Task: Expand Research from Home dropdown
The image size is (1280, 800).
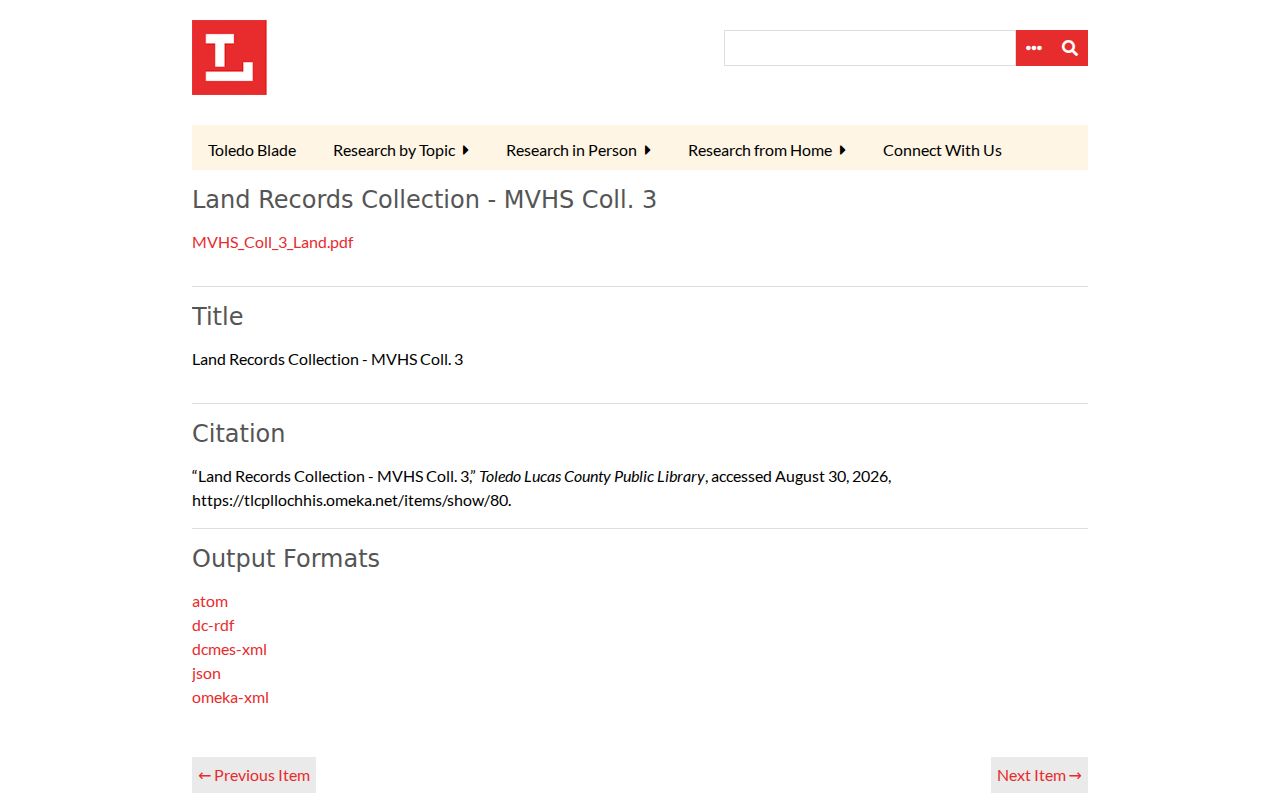Action: (767, 150)
